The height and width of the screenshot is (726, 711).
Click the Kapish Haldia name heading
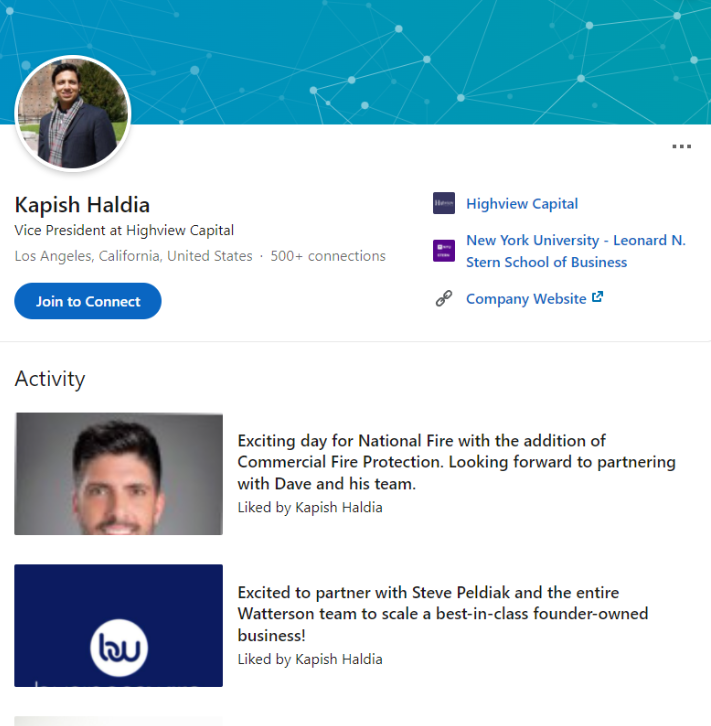tap(82, 205)
